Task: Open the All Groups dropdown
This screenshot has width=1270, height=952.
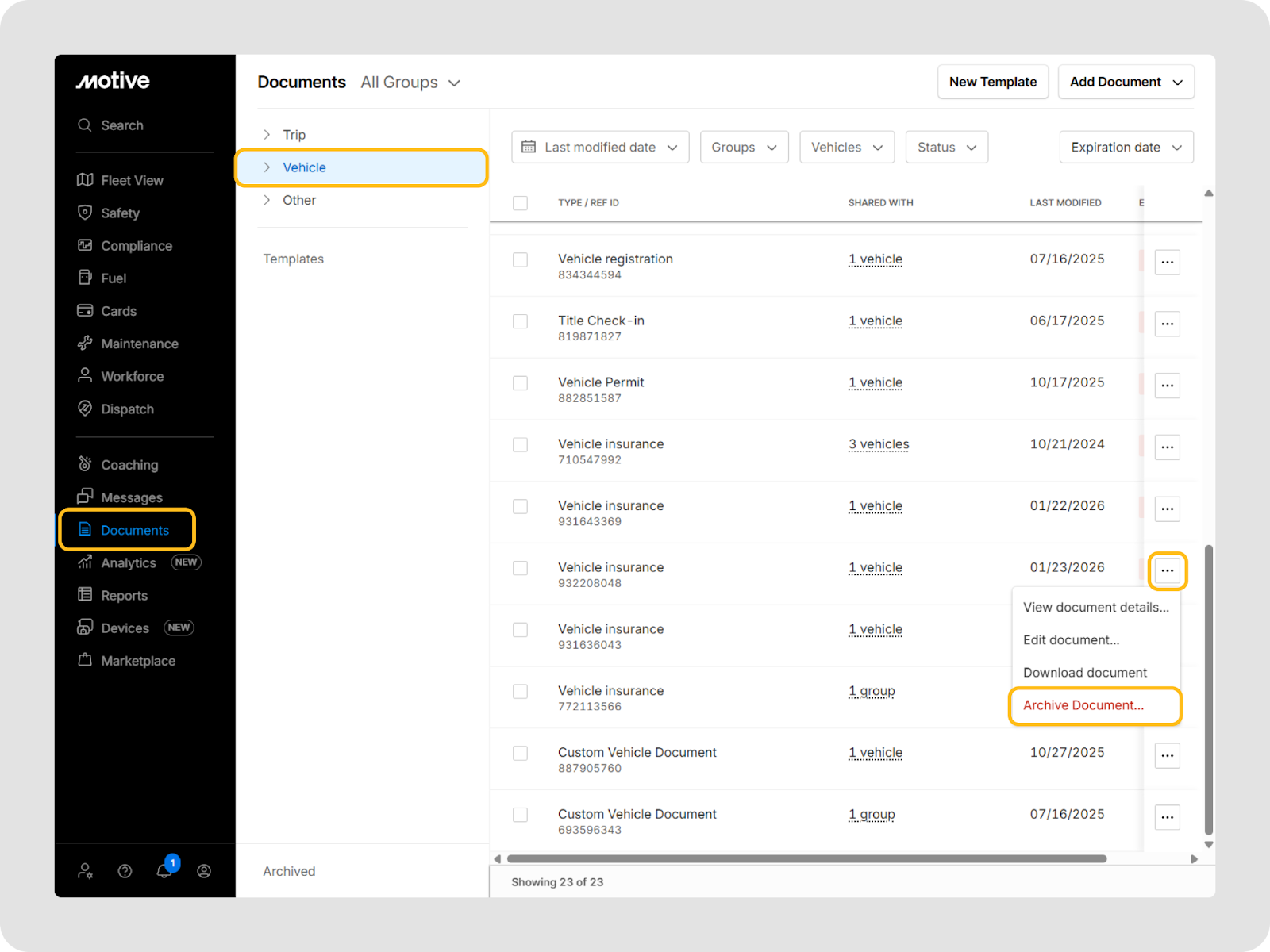Action: point(410,83)
